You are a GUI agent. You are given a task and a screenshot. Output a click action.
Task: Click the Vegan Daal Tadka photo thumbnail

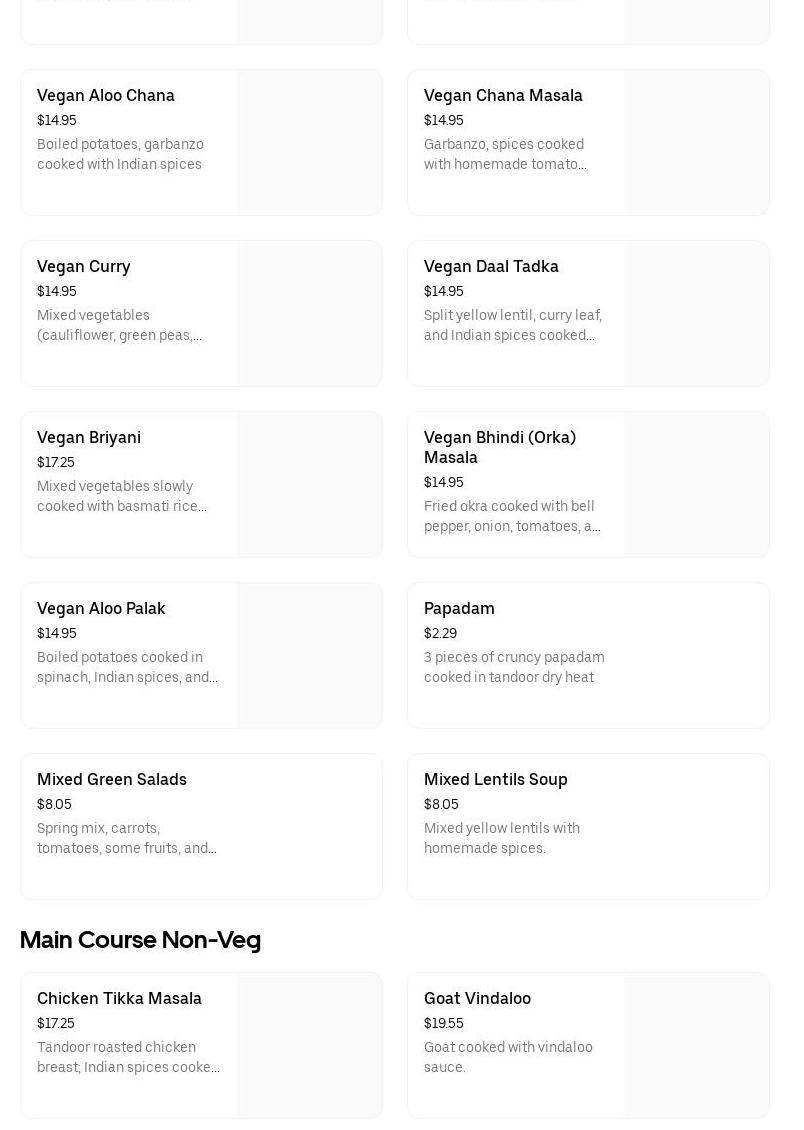point(696,314)
